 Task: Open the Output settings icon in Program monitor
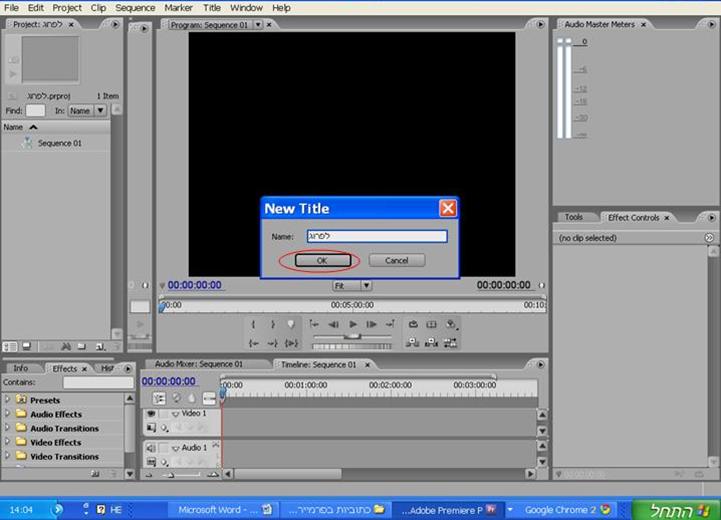tap(451, 324)
